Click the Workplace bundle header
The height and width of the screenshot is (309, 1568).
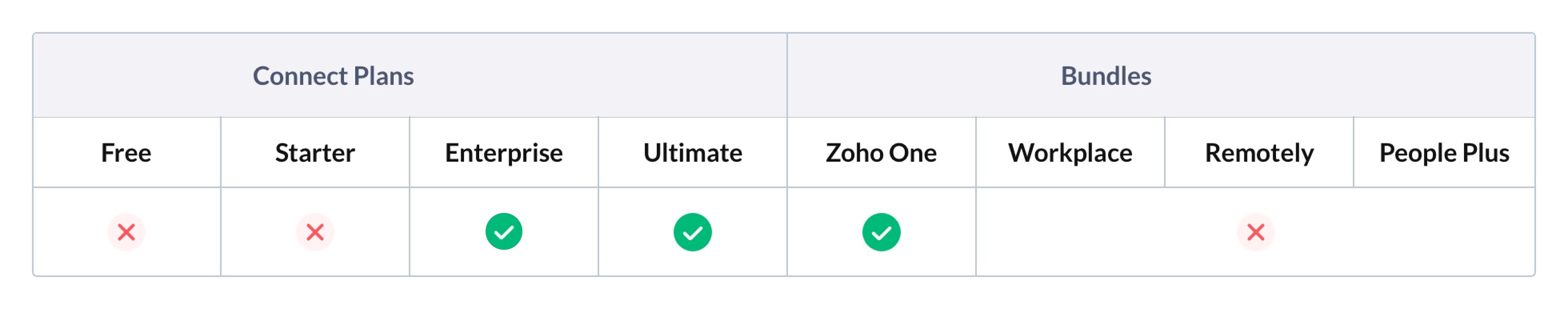[1070, 153]
